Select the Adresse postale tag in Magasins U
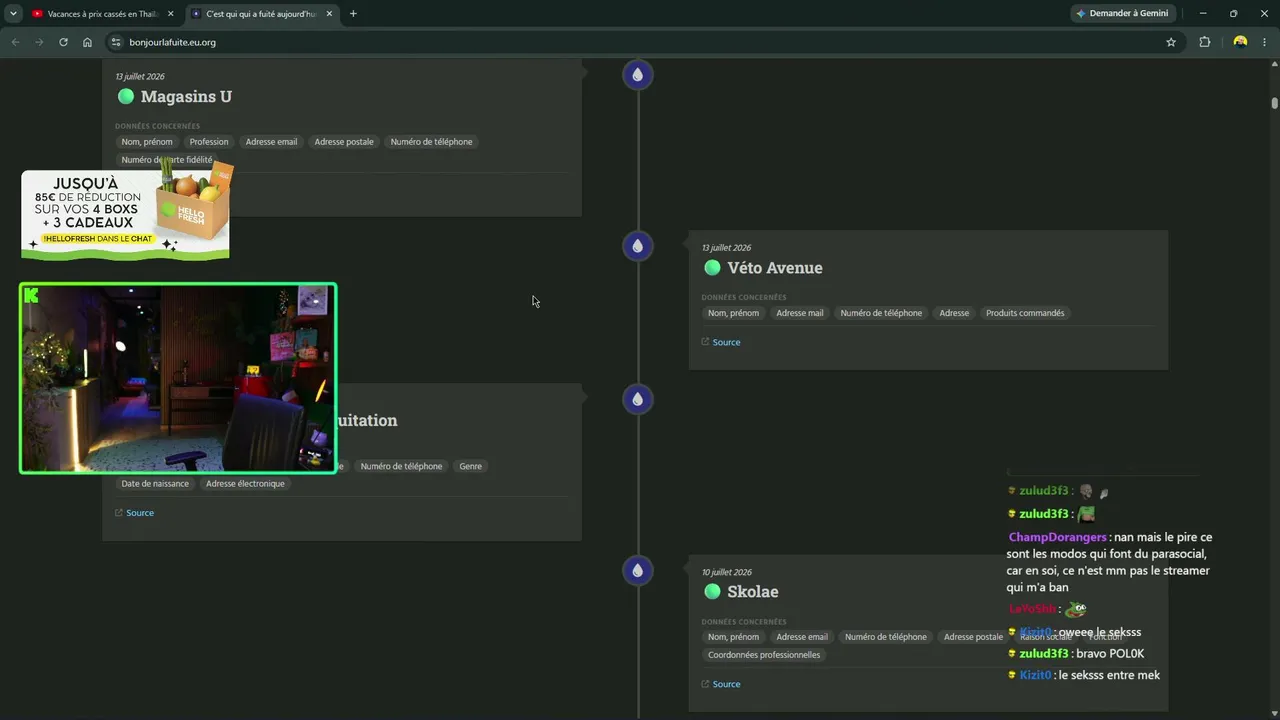The image size is (1280, 720). pyautogui.click(x=344, y=142)
